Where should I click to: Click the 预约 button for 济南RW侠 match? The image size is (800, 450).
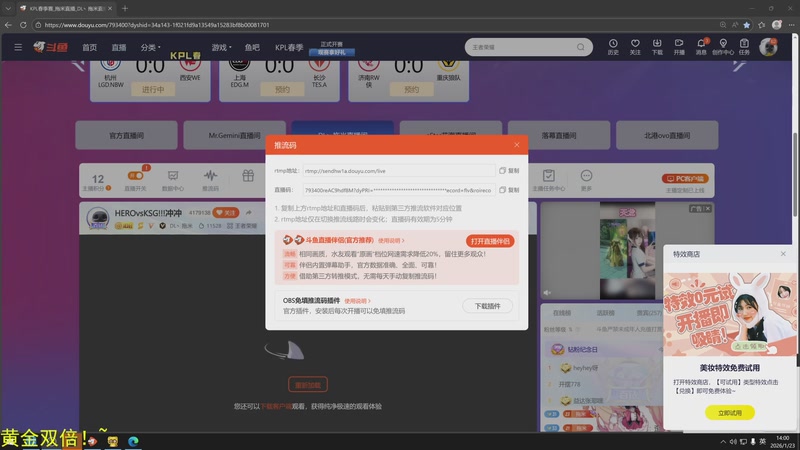coord(411,89)
